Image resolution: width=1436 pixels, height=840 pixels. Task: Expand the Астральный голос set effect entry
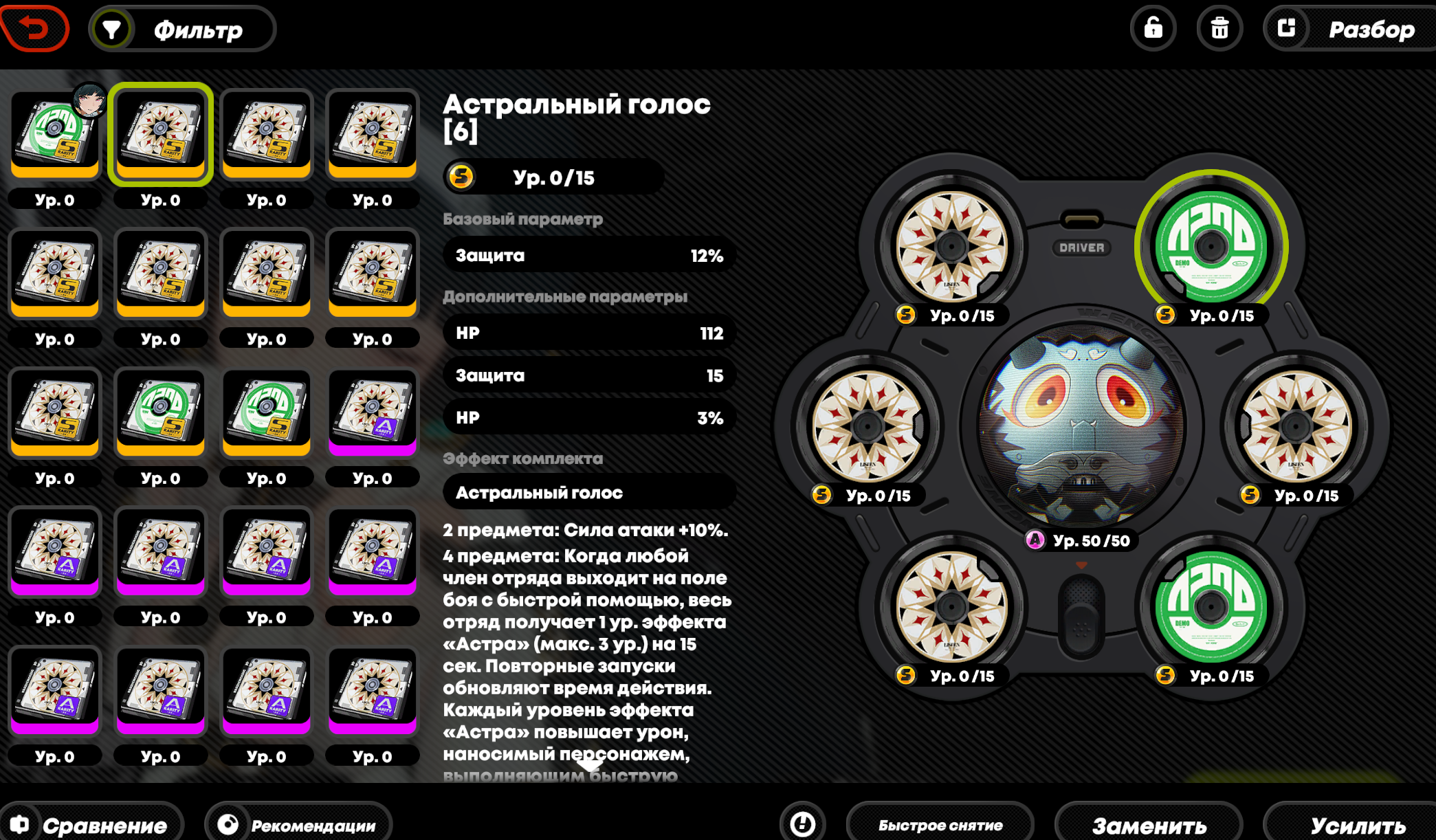pyautogui.click(x=589, y=492)
